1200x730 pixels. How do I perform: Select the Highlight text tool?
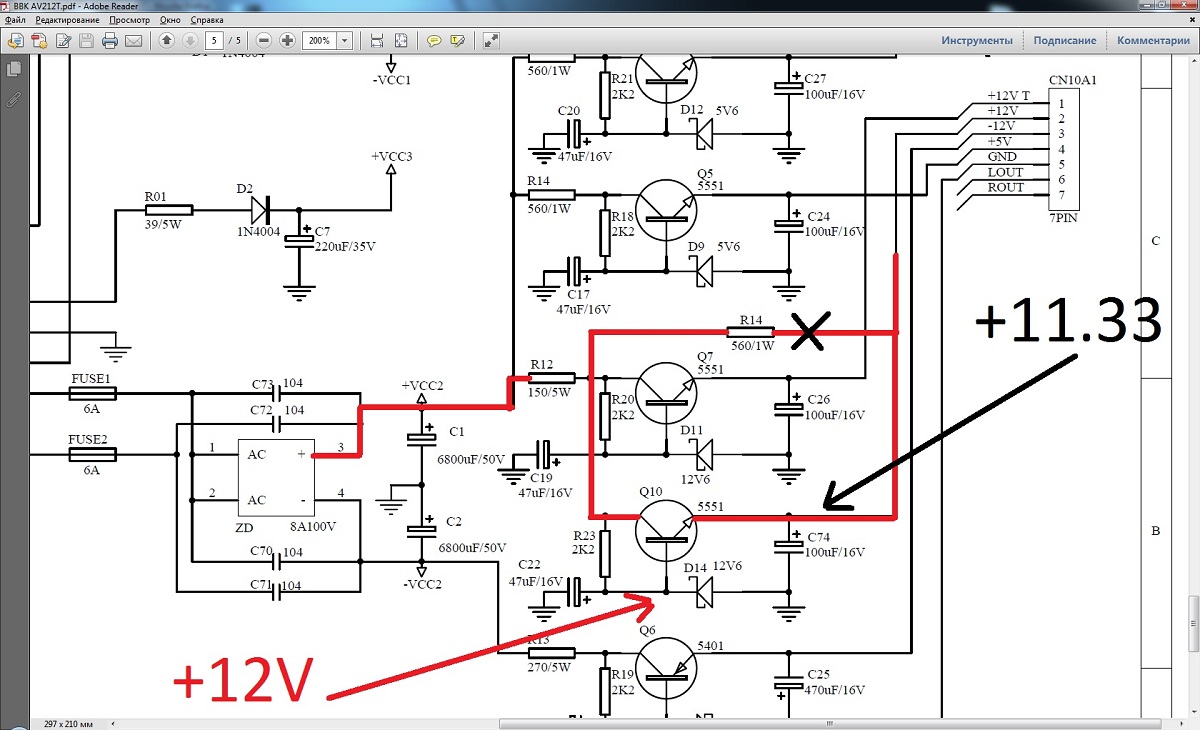pos(458,41)
